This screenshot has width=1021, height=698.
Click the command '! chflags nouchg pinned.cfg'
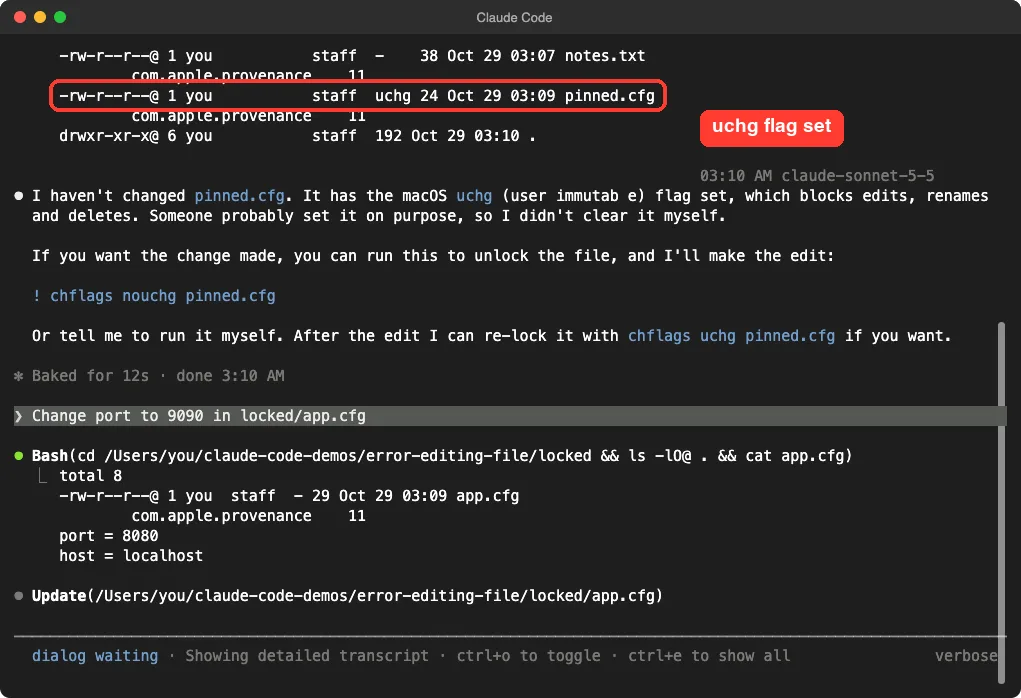(x=154, y=296)
